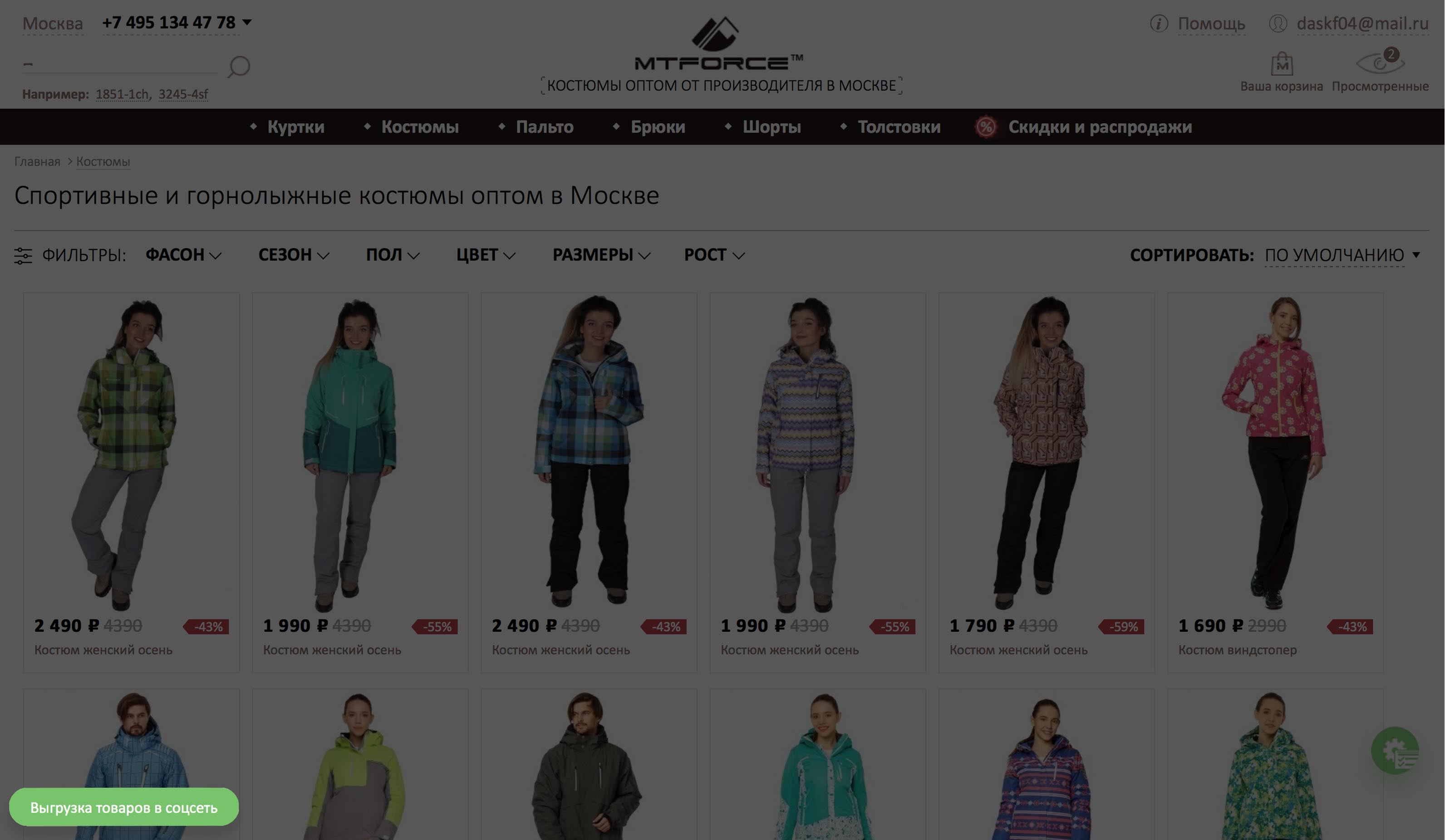Open the shopping cart bag icon
This screenshot has height=840, width=1445.
(1282, 63)
